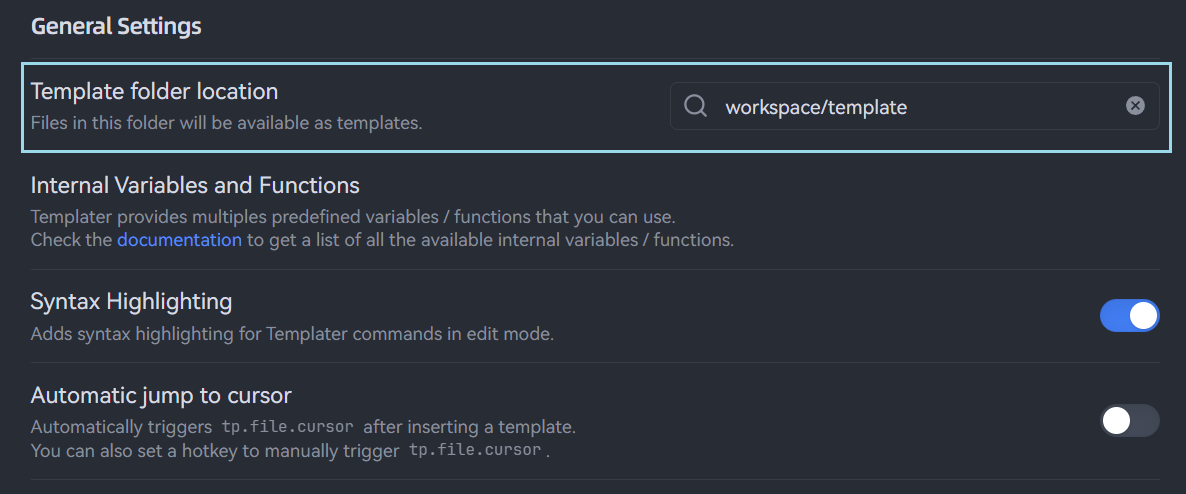The height and width of the screenshot is (494, 1186).
Task: Enable the Automatic jump to cursor toggle
Action: click(1129, 420)
